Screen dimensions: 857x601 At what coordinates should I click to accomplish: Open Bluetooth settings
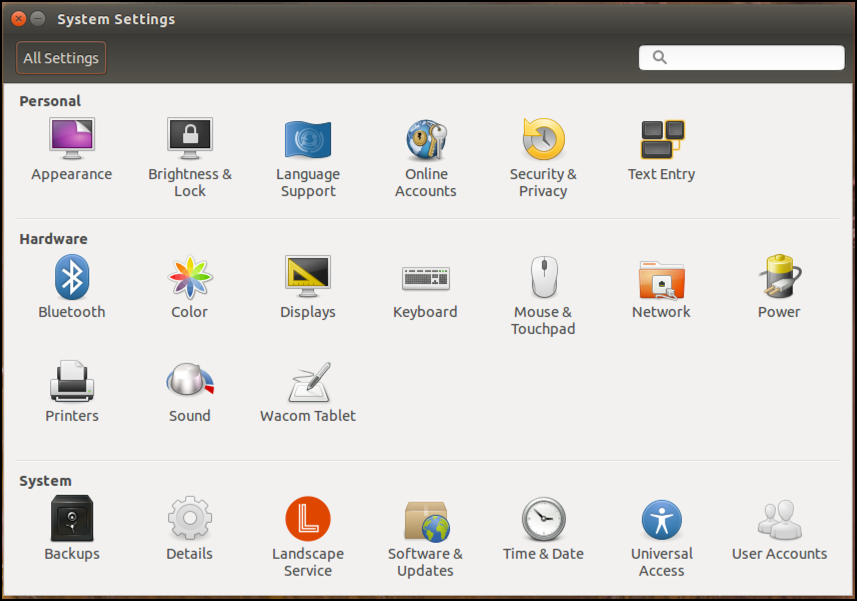pyautogui.click(x=71, y=288)
